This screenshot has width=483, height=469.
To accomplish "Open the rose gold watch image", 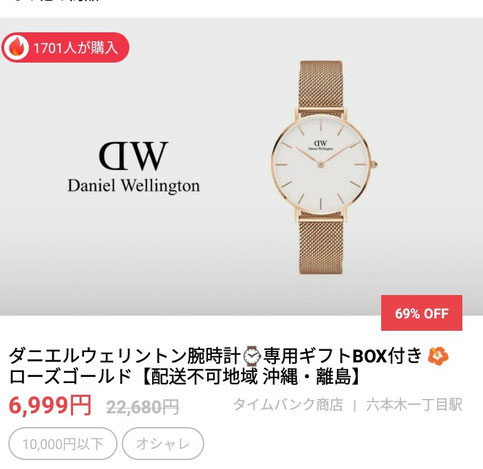I will [x=323, y=167].
